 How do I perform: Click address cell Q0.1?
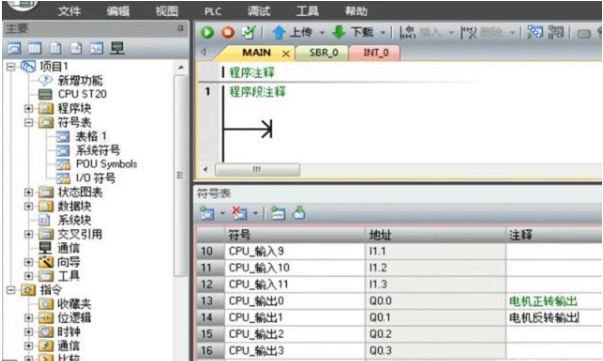436,318
